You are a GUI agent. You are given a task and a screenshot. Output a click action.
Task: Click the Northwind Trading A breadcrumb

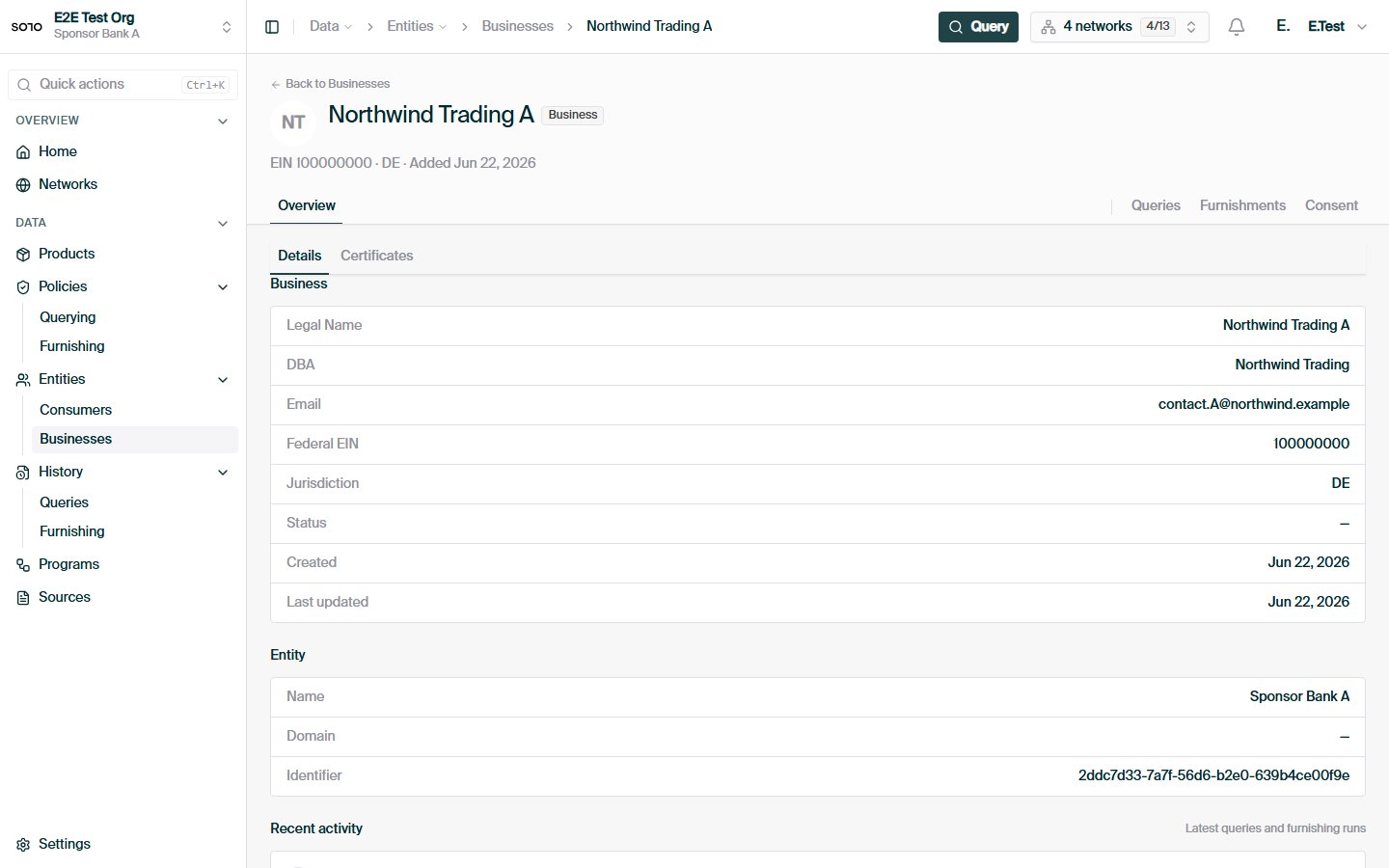point(649,26)
